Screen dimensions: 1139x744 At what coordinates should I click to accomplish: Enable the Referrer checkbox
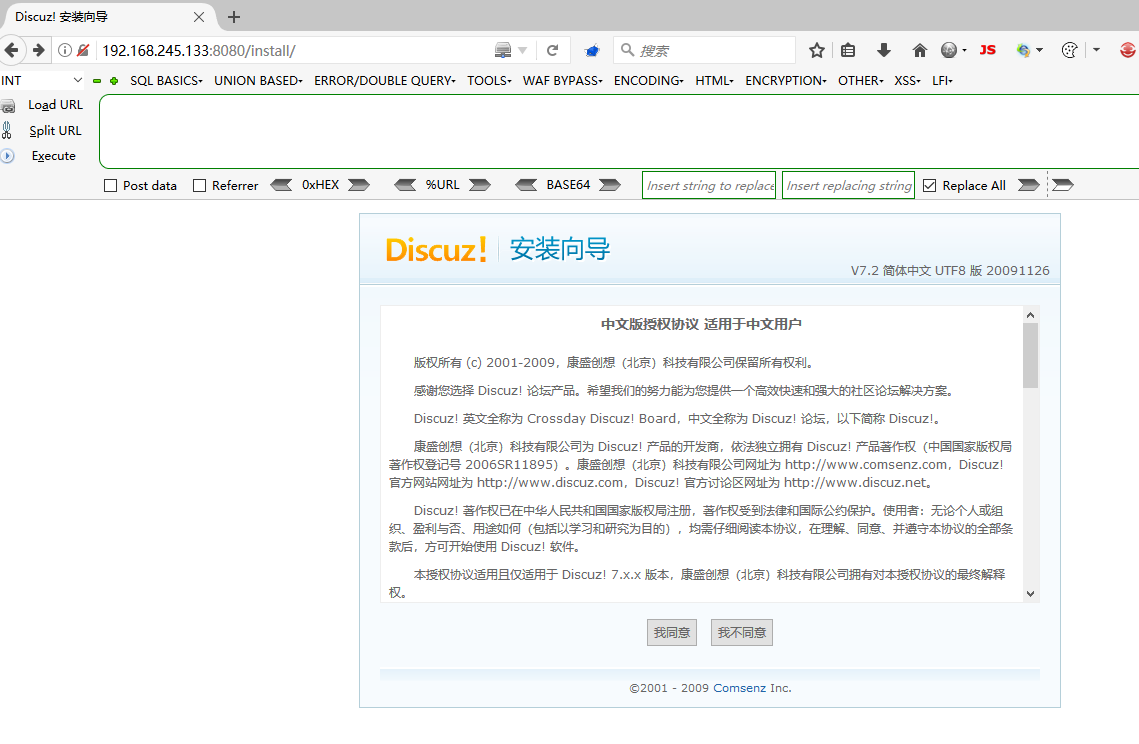tap(199, 185)
